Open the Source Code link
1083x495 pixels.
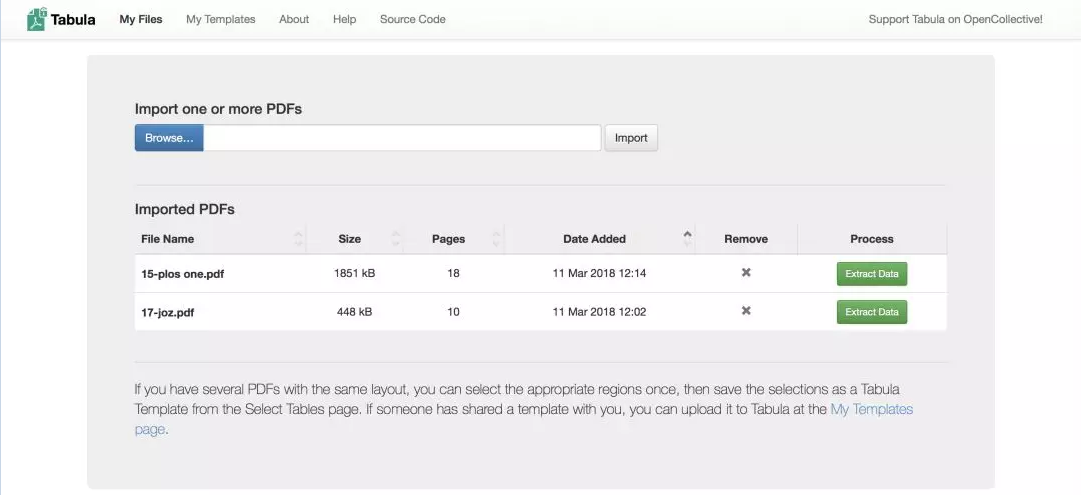point(412,19)
